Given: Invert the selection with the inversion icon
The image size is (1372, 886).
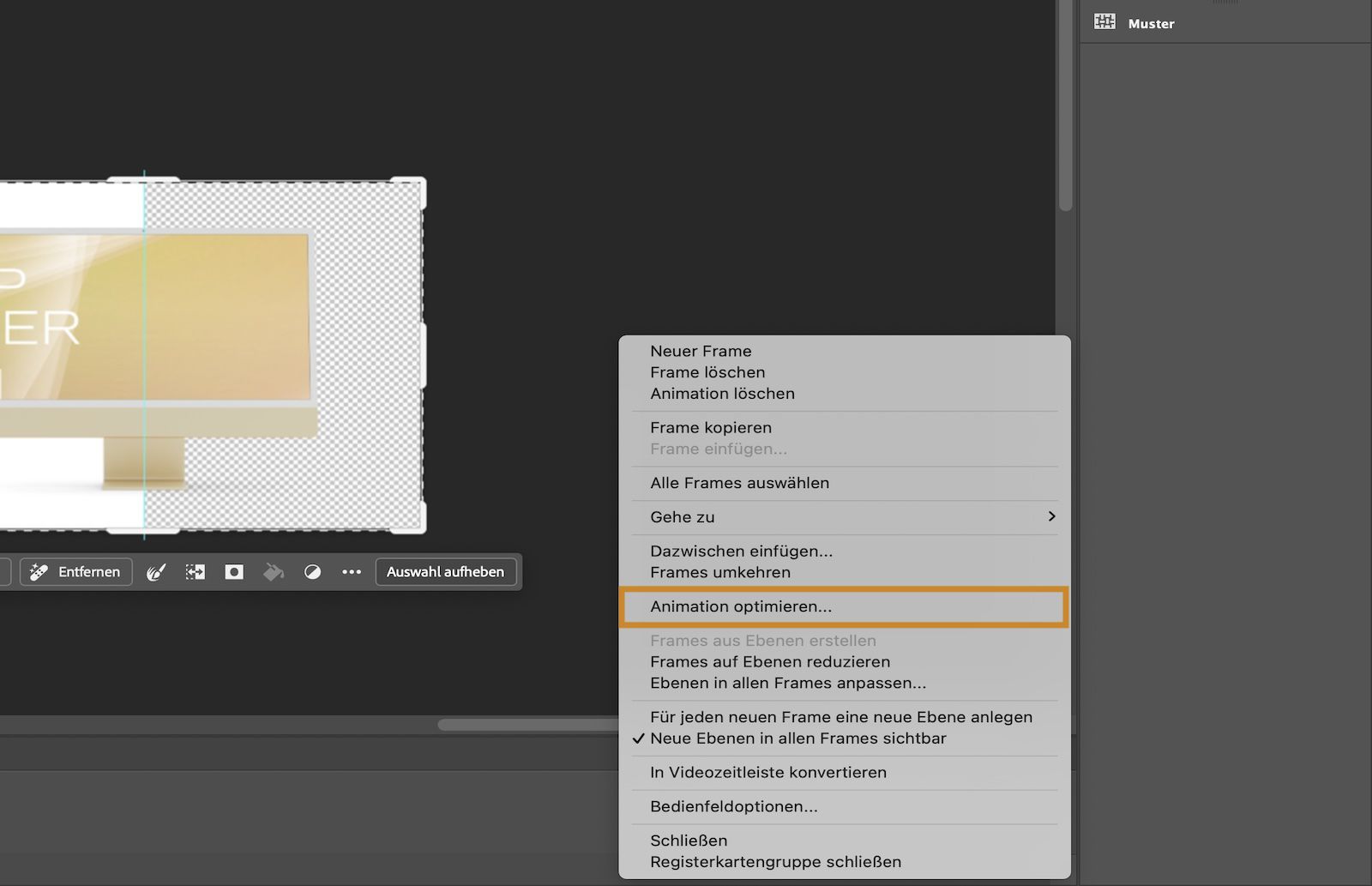Looking at the screenshot, I should [312, 571].
